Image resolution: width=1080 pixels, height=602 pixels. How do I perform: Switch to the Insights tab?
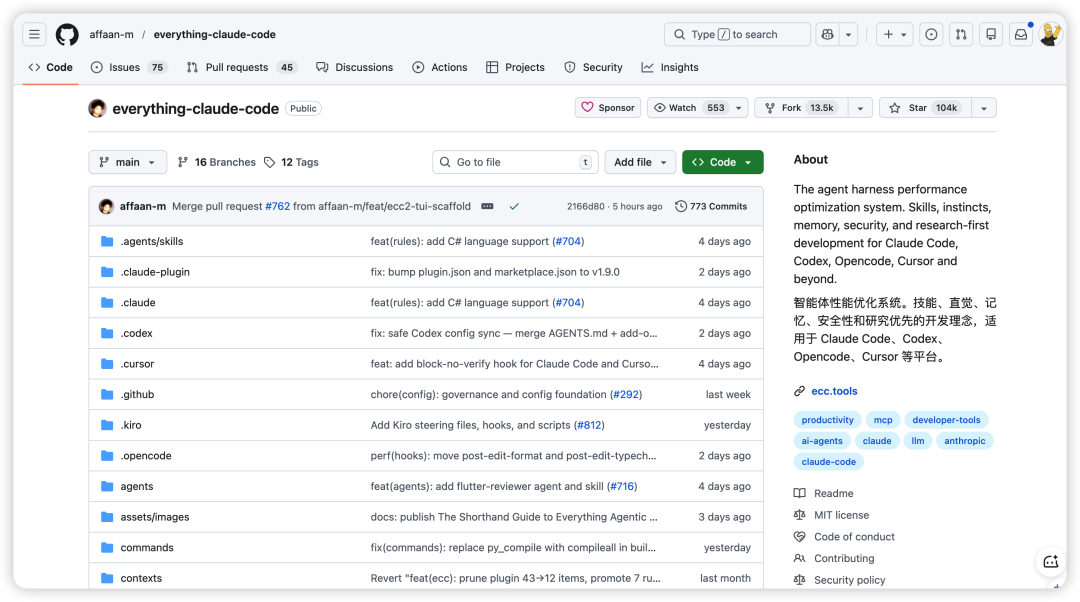tap(670, 67)
